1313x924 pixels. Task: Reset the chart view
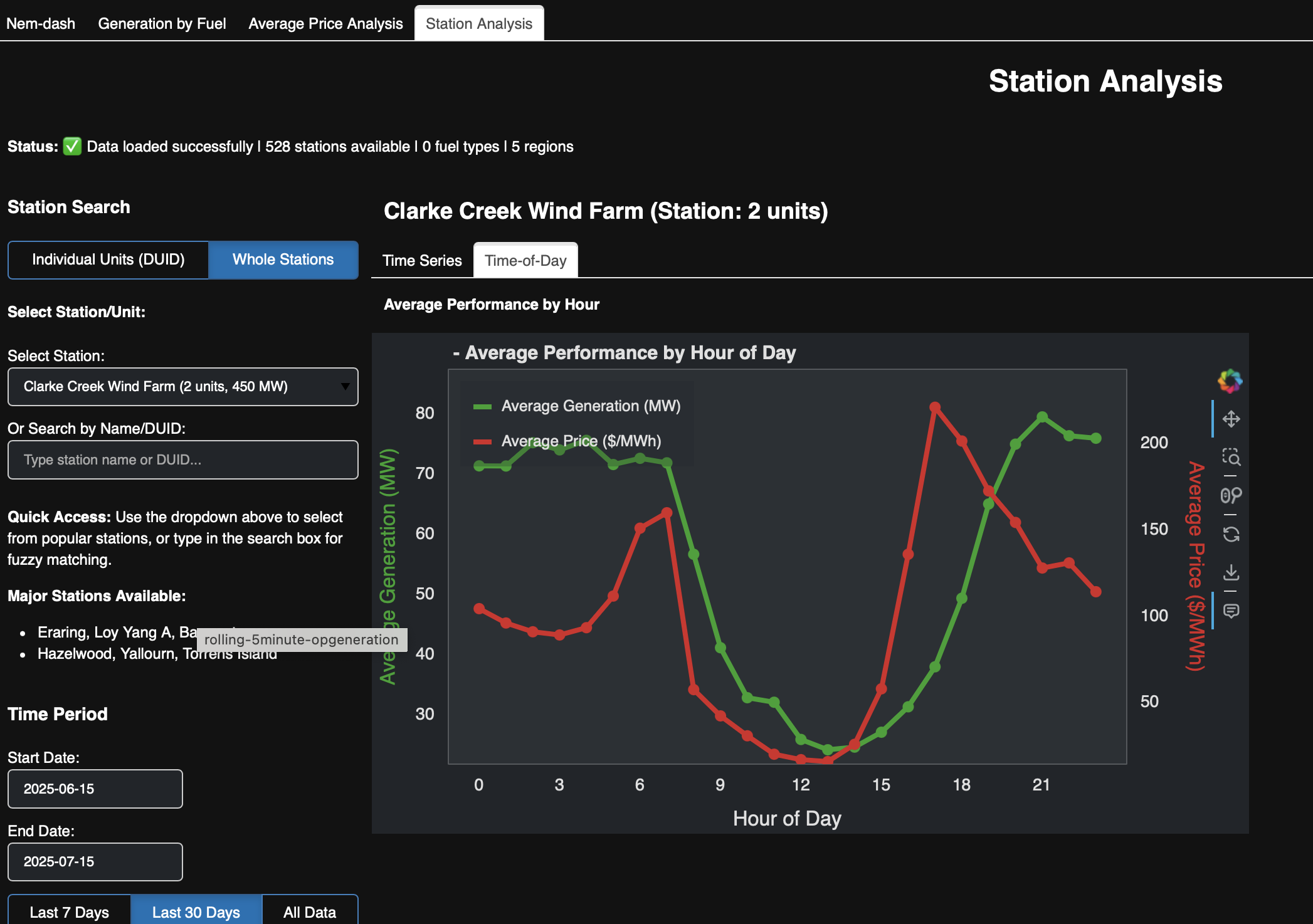coord(1231,534)
